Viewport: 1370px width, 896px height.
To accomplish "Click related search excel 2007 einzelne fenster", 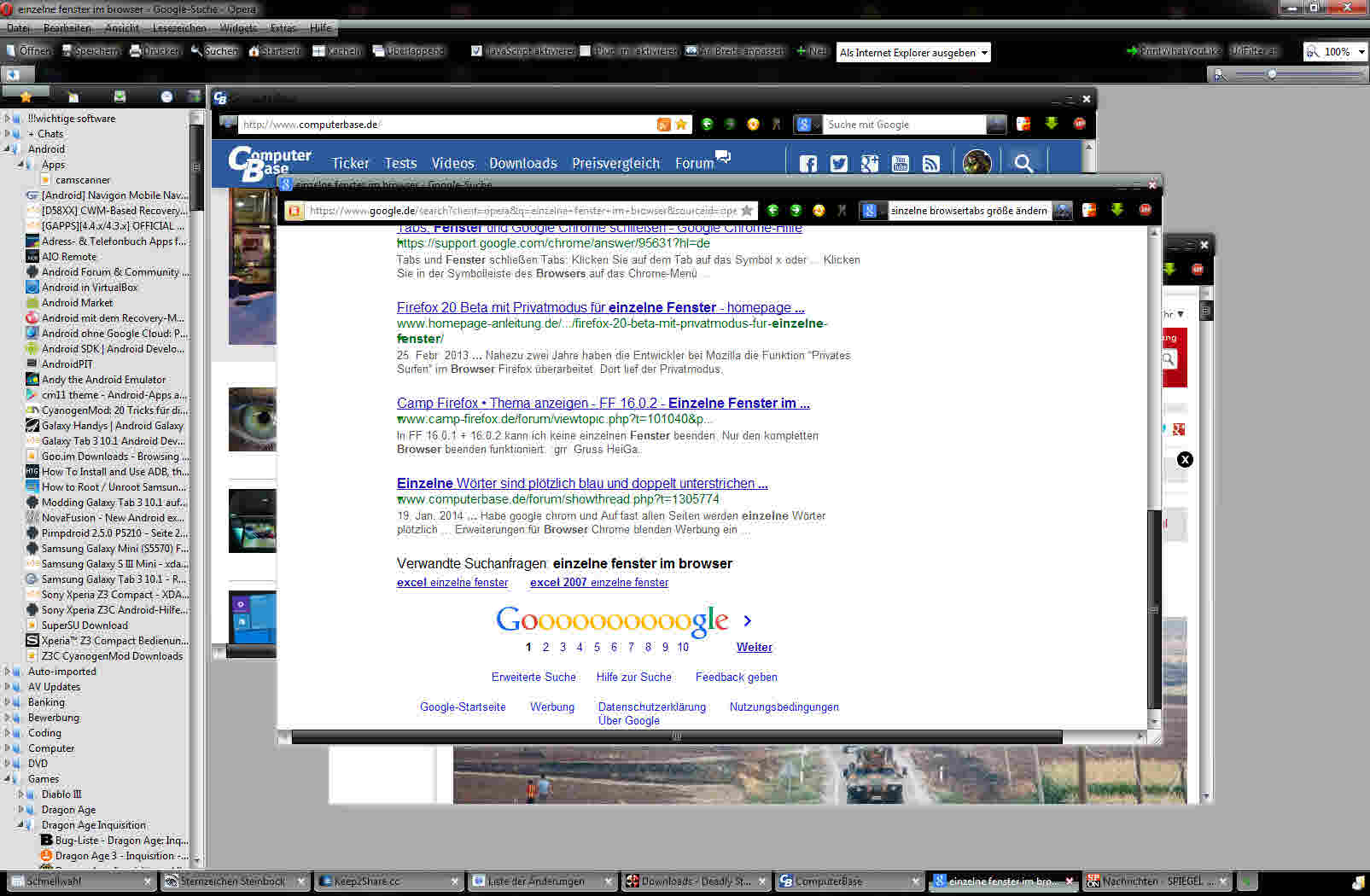I will (x=599, y=582).
